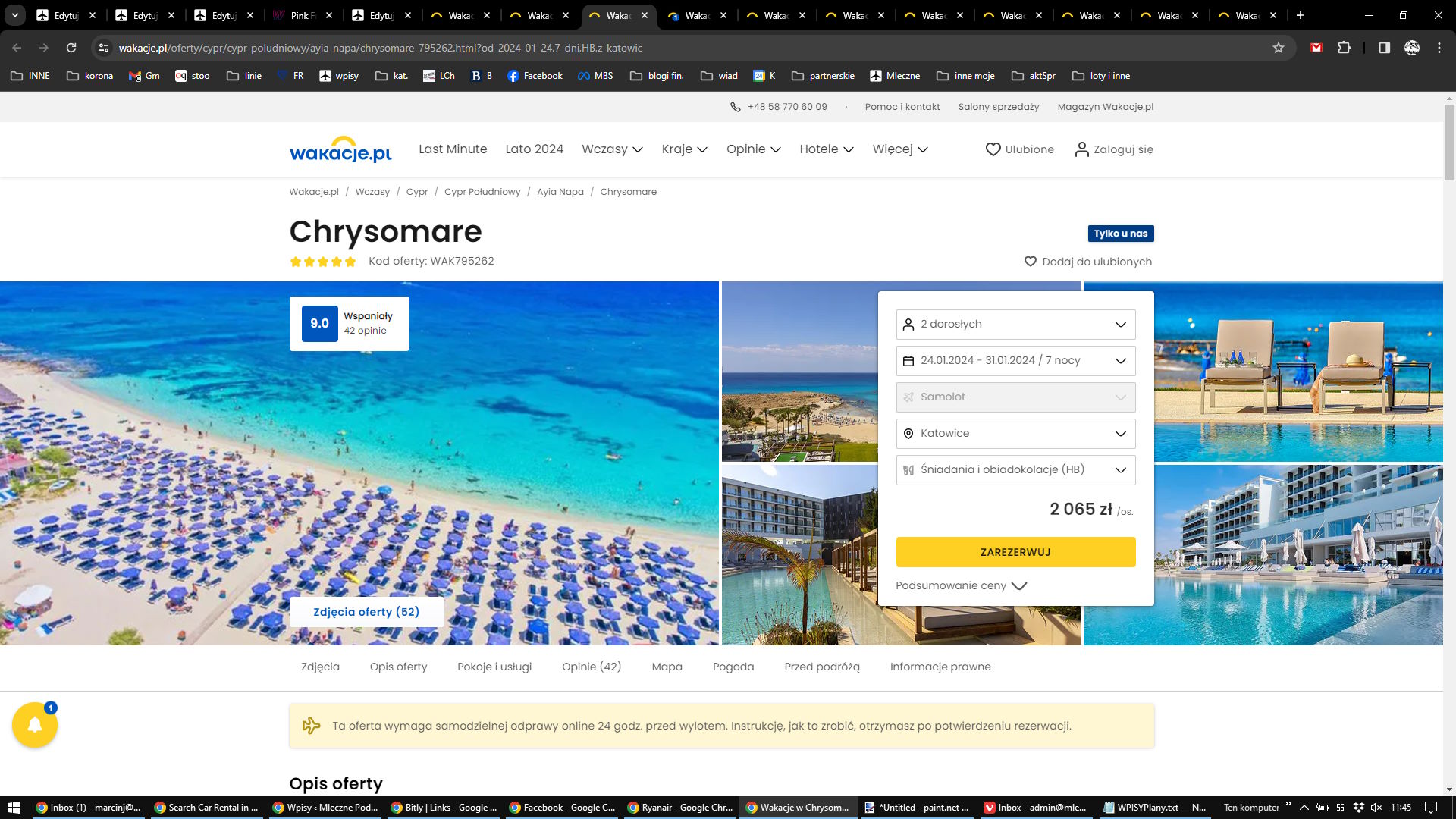This screenshot has width=1456, height=819.
Task: Expand Podsumowanie ceny price summary
Action: pos(961,585)
